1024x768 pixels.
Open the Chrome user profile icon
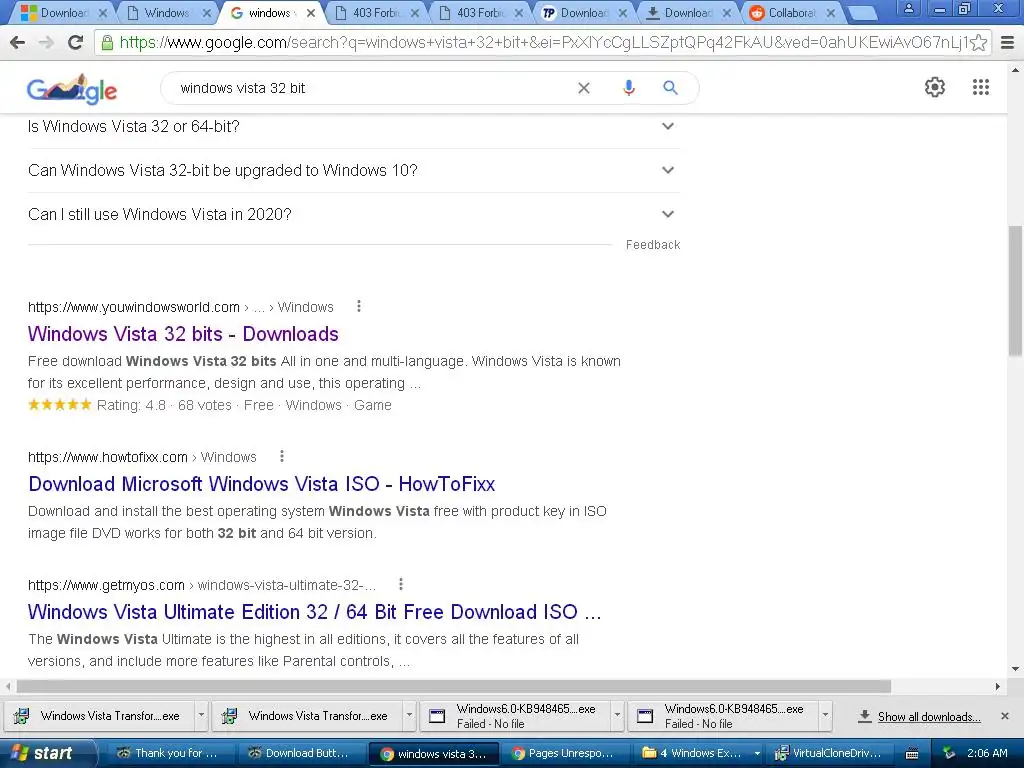click(x=908, y=8)
